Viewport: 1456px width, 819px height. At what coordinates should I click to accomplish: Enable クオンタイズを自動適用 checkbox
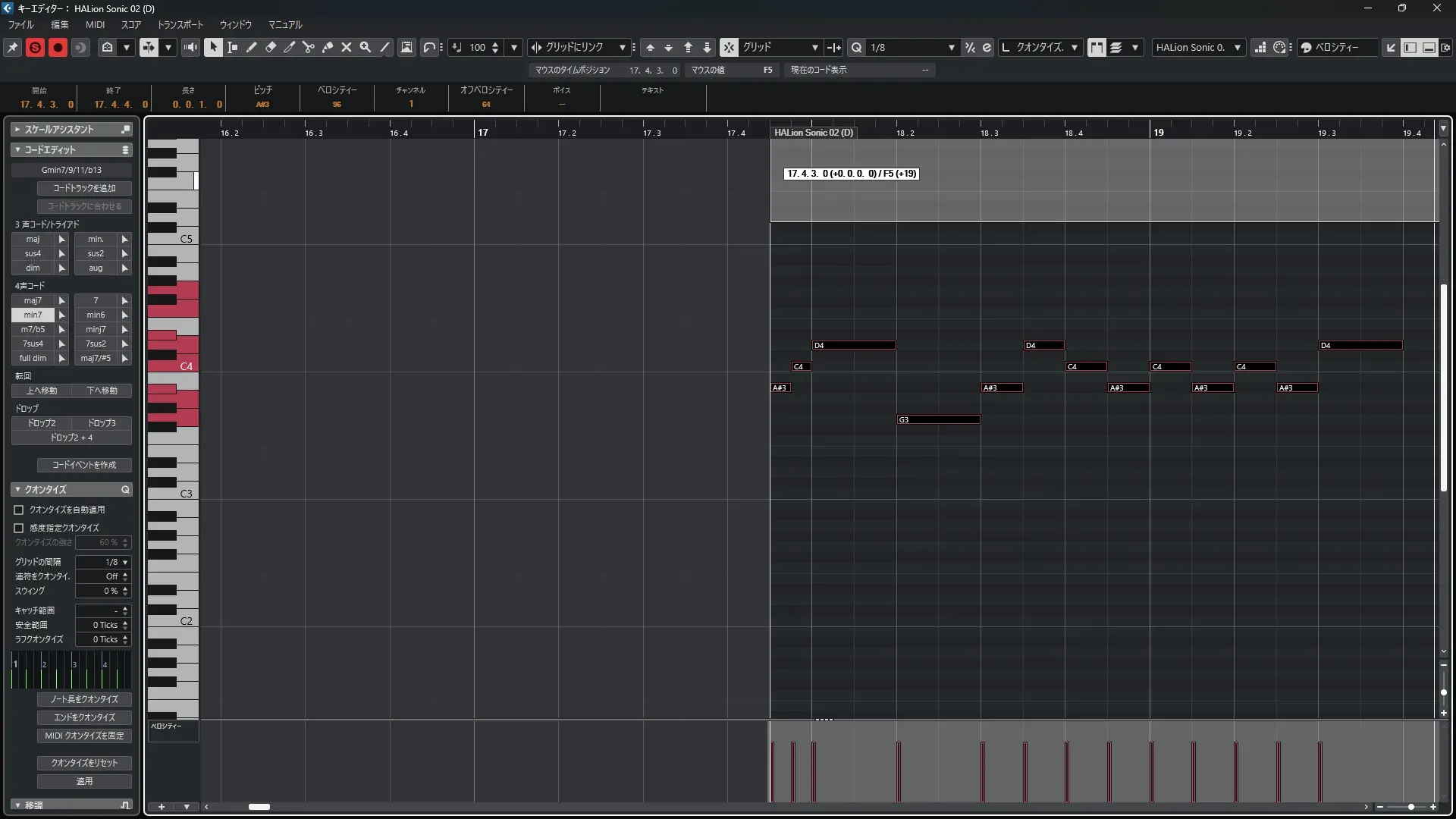(x=19, y=510)
